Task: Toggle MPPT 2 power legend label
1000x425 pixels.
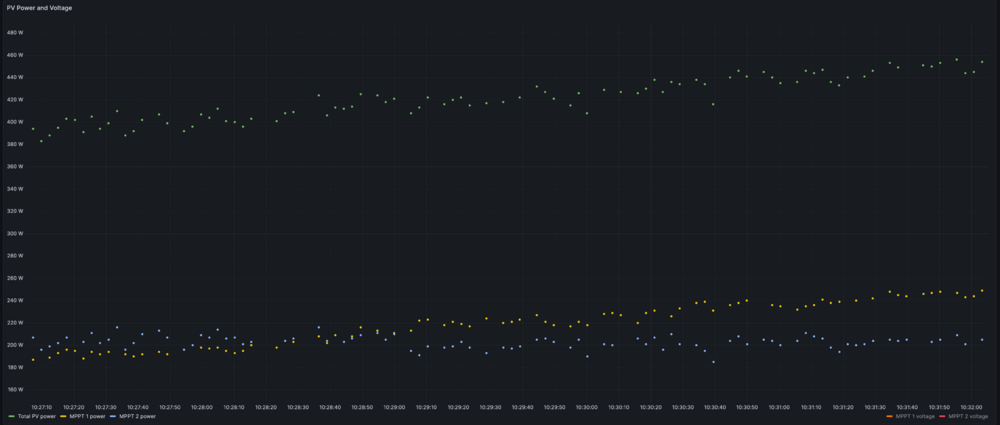Action: (x=137, y=416)
